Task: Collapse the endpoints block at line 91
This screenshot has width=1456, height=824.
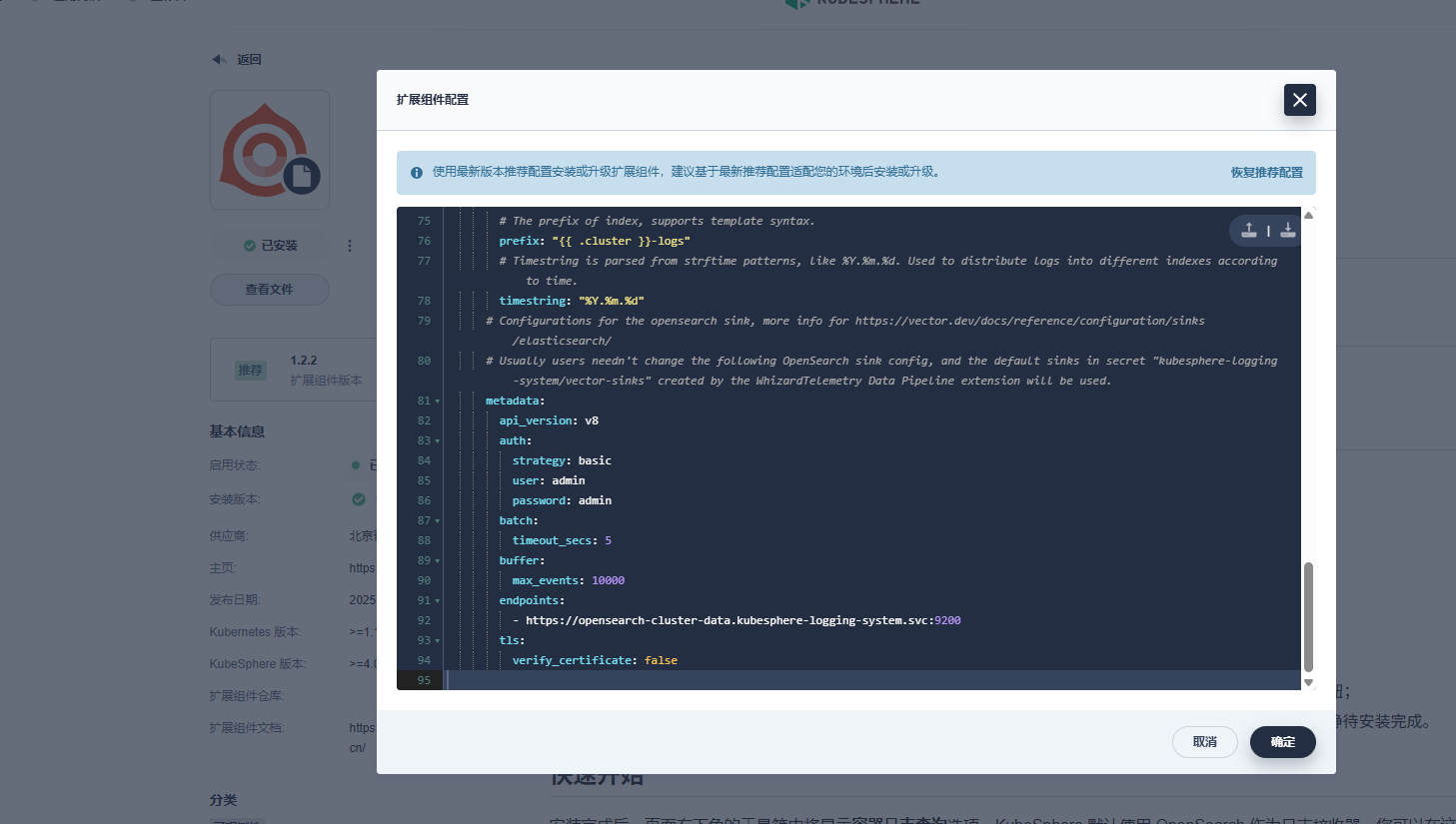Action: point(438,601)
